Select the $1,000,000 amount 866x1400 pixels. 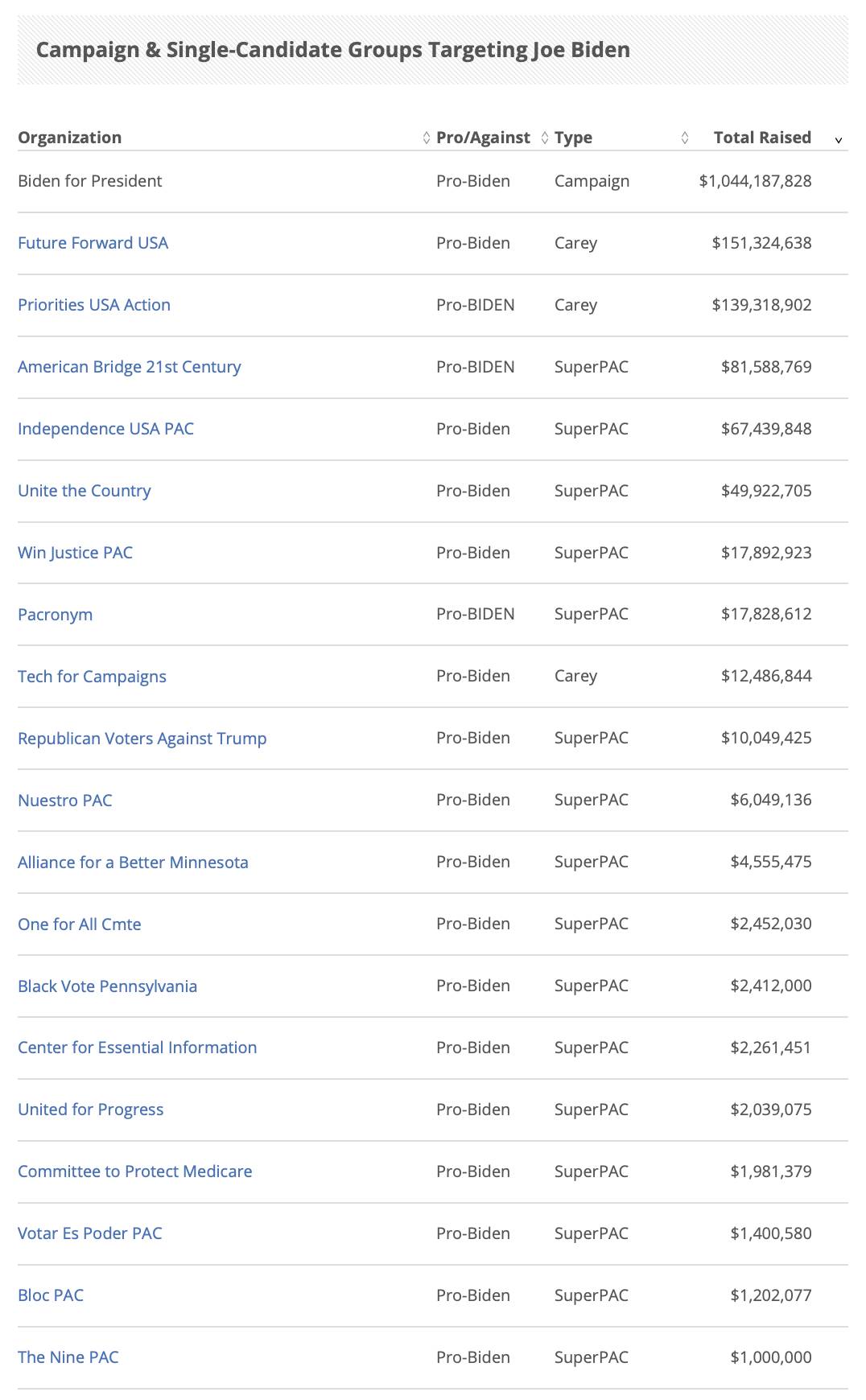[x=771, y=1357]
